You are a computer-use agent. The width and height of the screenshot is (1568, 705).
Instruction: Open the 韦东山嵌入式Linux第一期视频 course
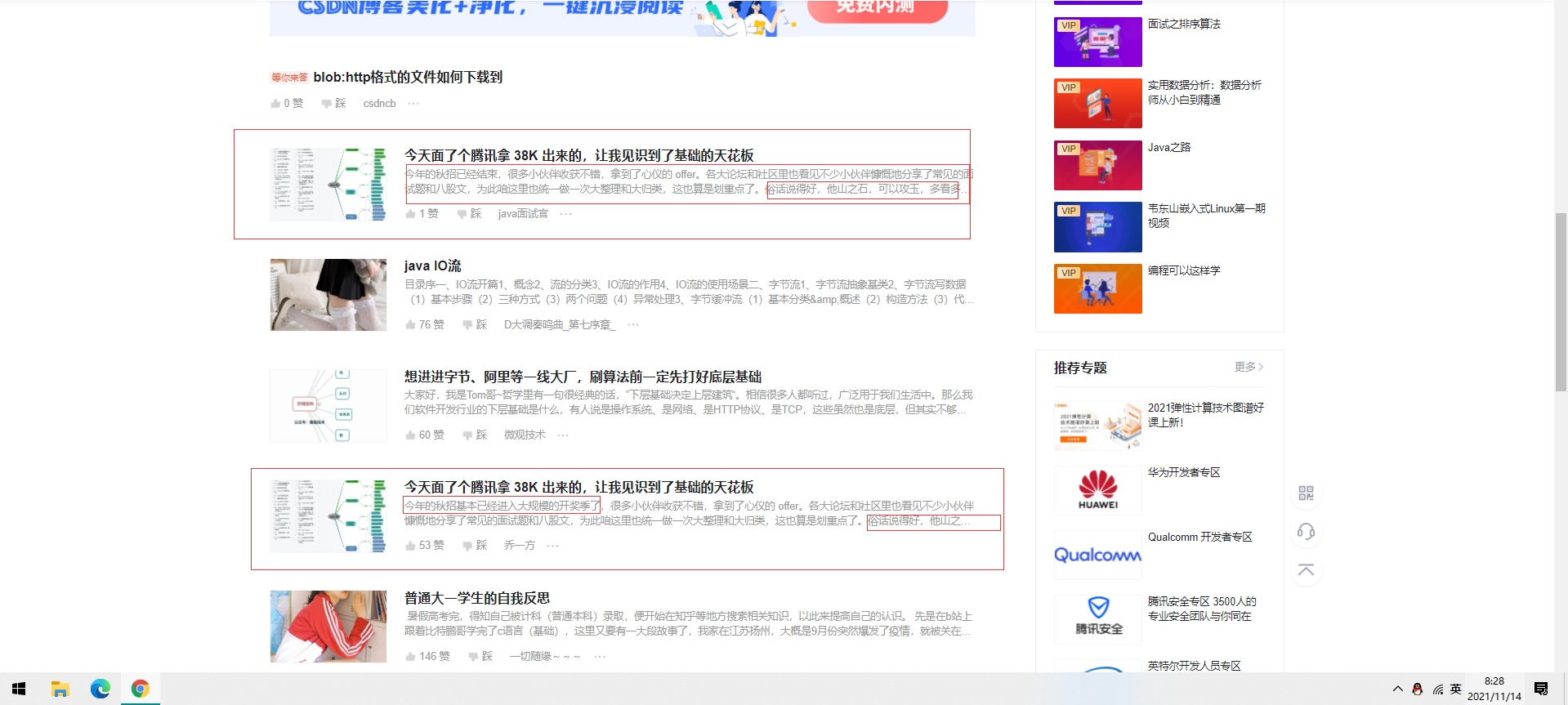click(1206, 216)
